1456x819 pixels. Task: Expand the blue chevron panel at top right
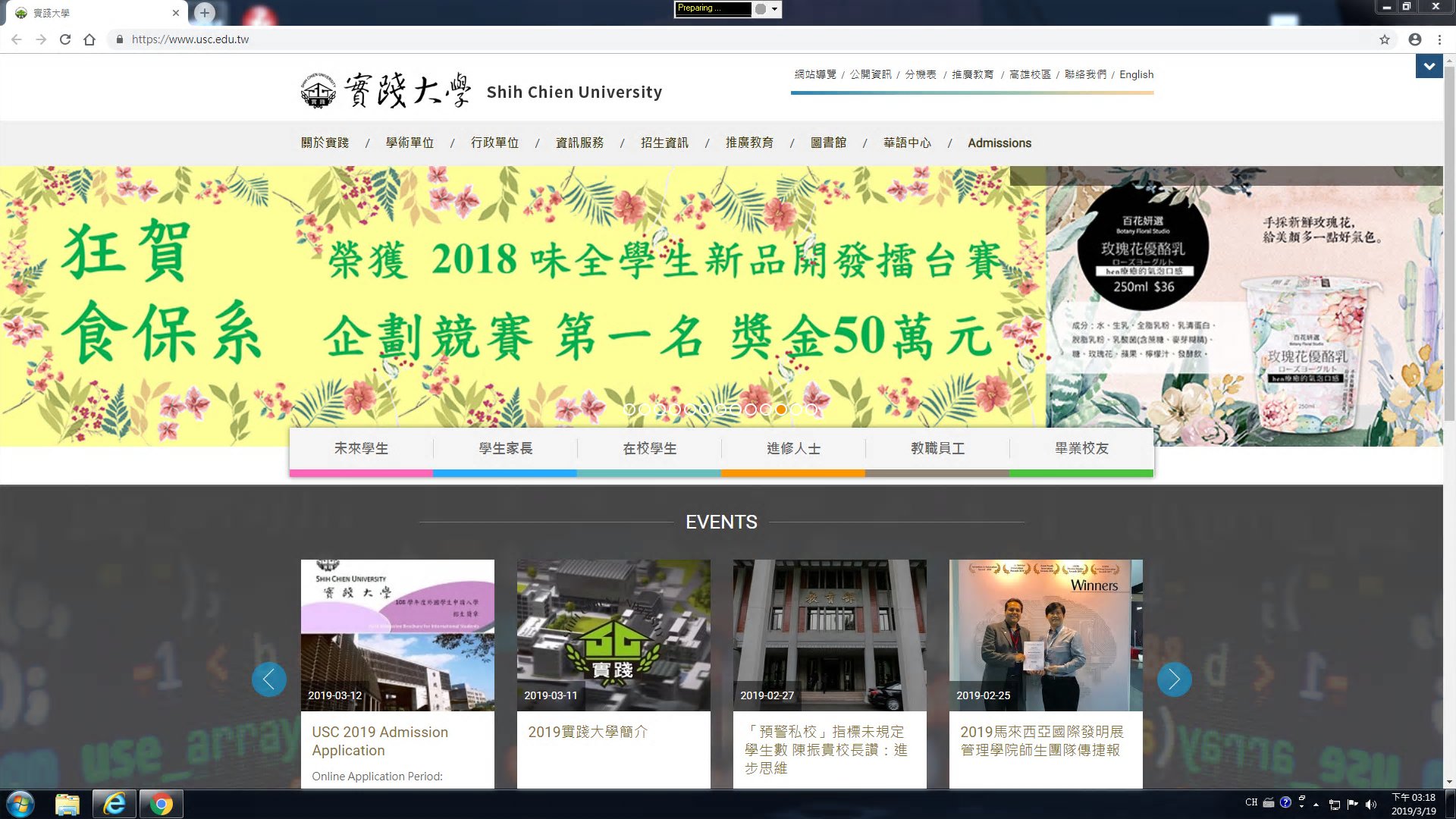click(1429, 67)
